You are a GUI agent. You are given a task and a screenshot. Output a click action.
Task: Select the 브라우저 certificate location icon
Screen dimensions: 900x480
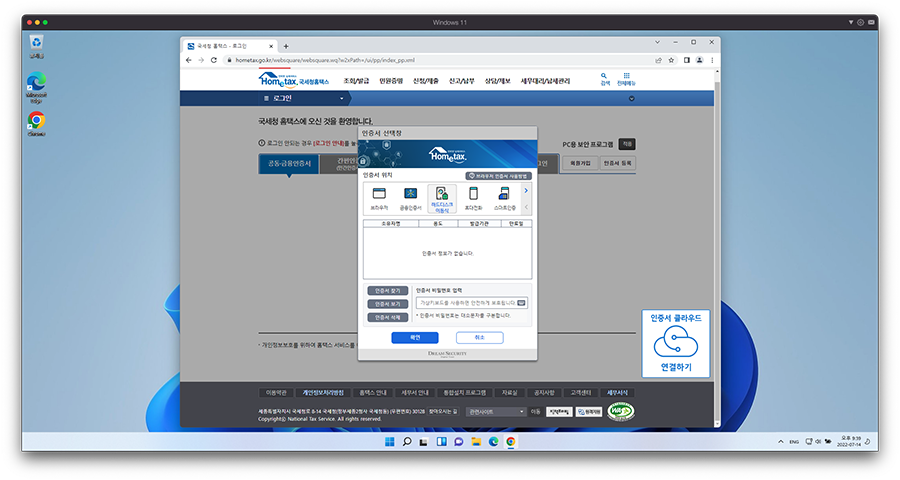379,199
